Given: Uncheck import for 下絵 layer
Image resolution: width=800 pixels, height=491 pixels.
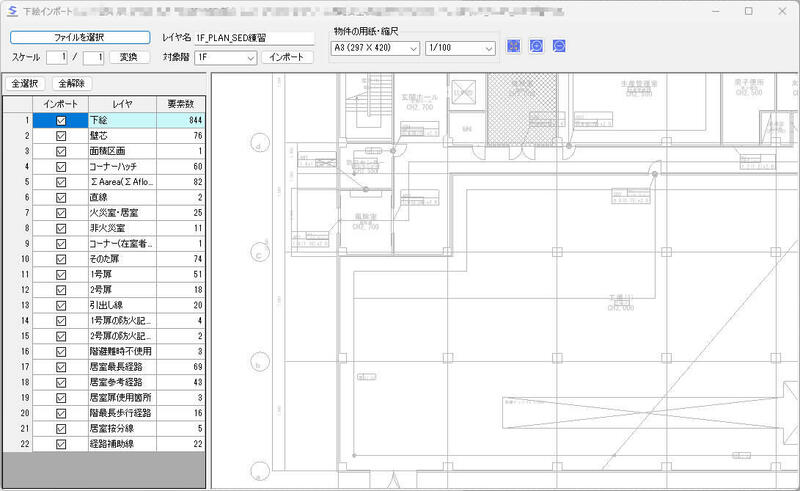Looking at the screenshot, I should [x=61, y=120].
